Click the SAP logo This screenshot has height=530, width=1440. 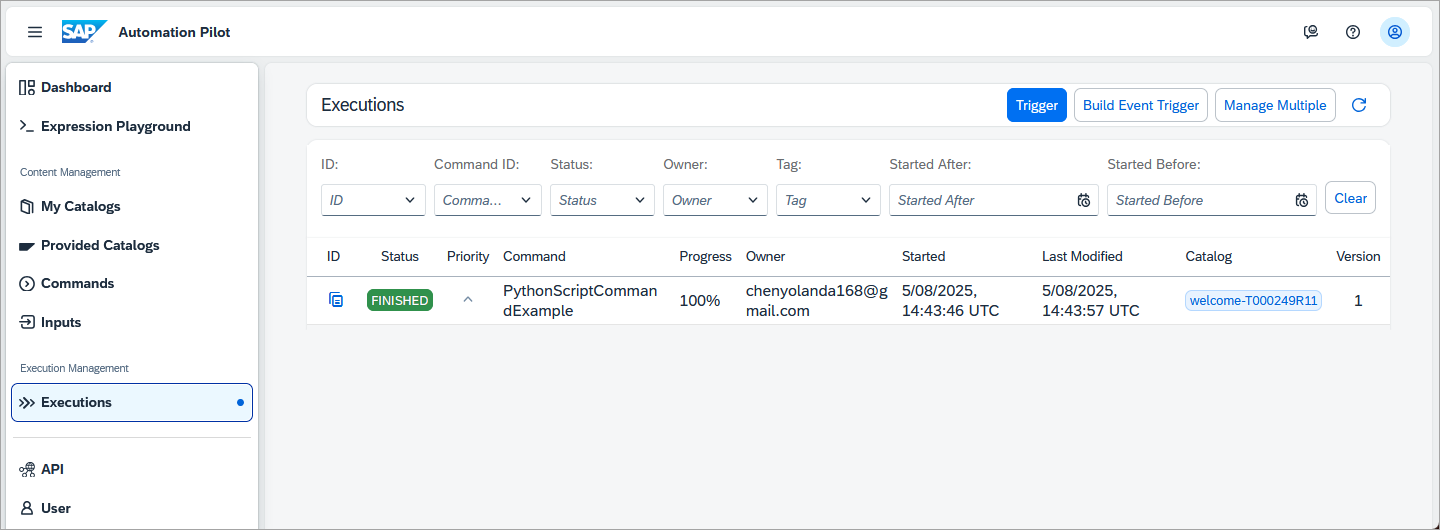click(84, 32)
